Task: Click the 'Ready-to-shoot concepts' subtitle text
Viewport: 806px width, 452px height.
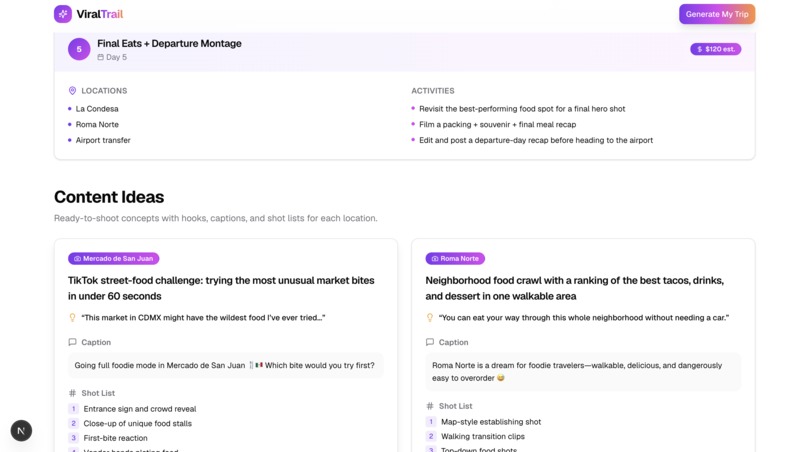Action: [x=215, y=218]
